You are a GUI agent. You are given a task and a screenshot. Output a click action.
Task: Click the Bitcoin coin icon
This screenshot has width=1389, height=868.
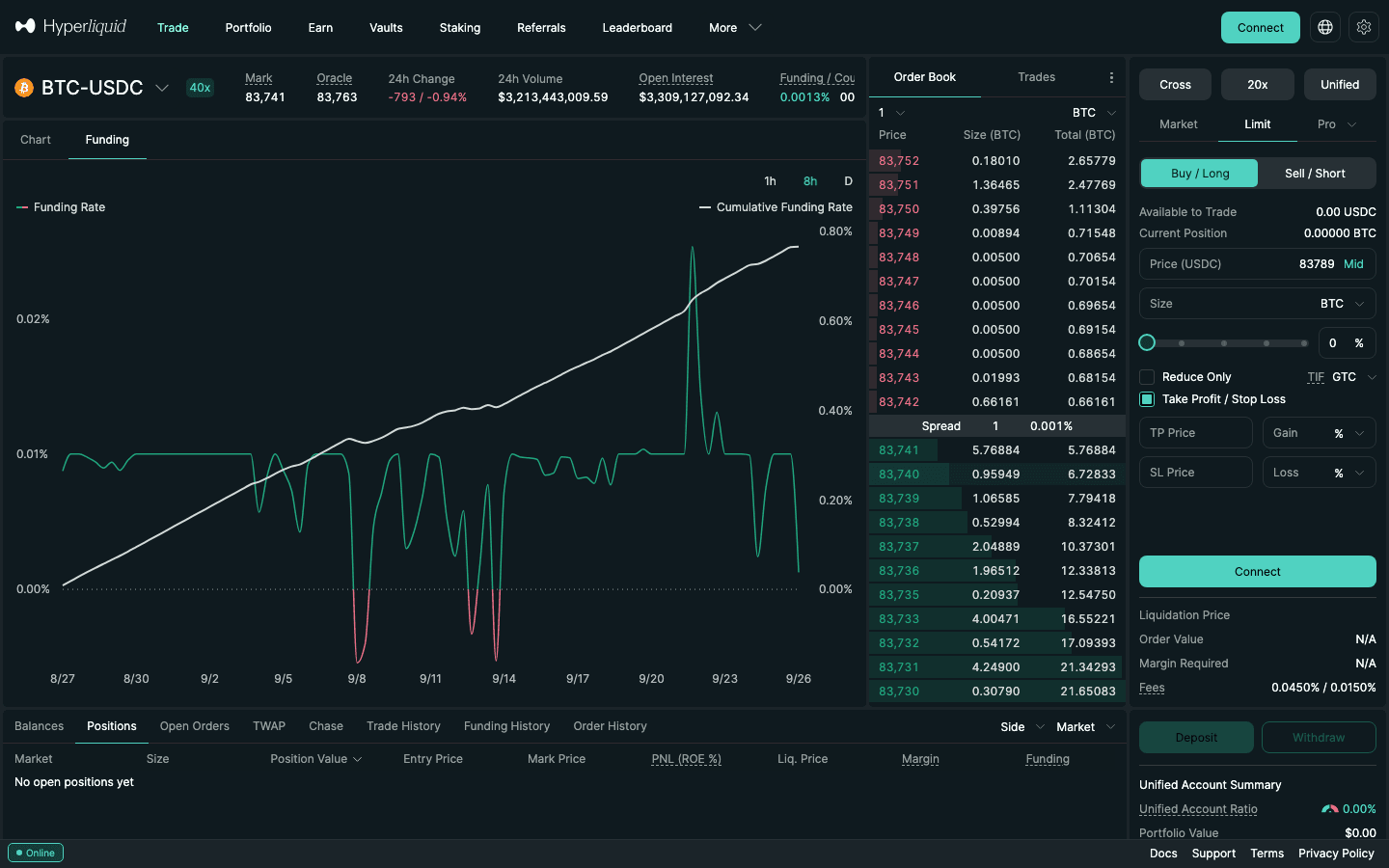coord(24,88)
